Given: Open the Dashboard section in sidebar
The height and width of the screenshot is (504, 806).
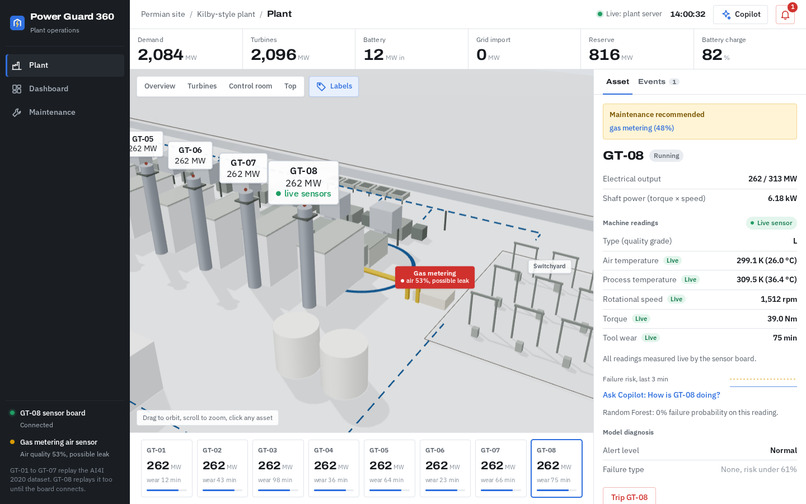Looking at the screenshot, I should pos(65,89).
